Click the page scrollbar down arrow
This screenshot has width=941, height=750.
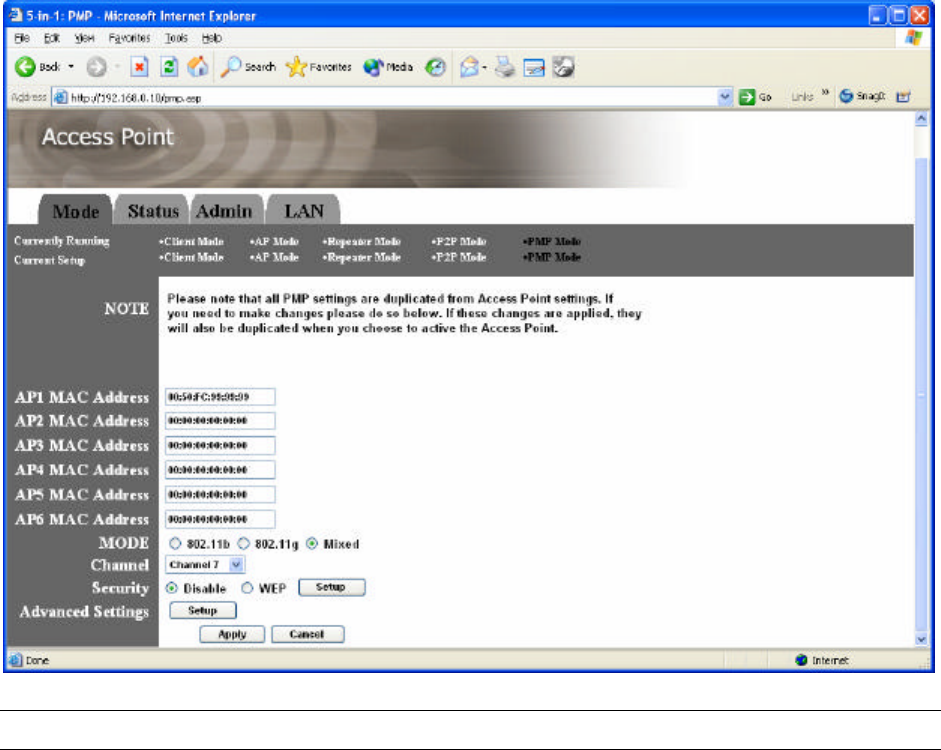[921, 640]
